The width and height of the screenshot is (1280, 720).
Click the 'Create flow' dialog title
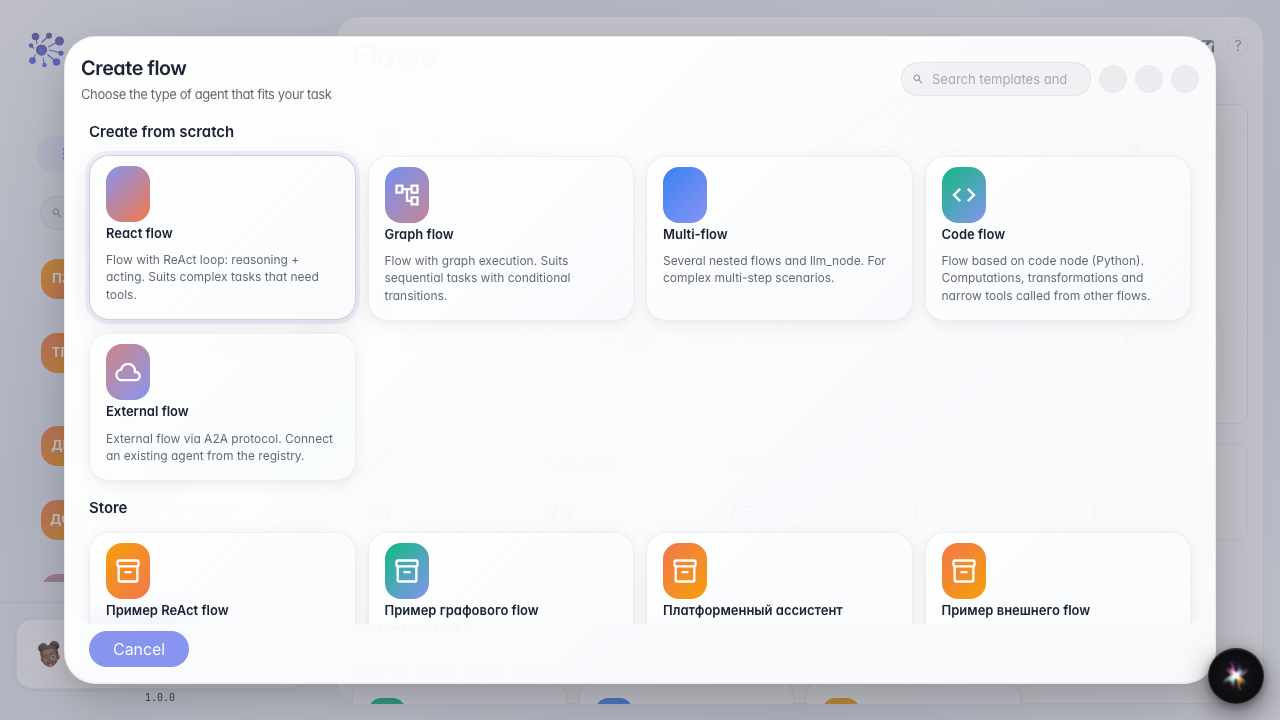134,68
